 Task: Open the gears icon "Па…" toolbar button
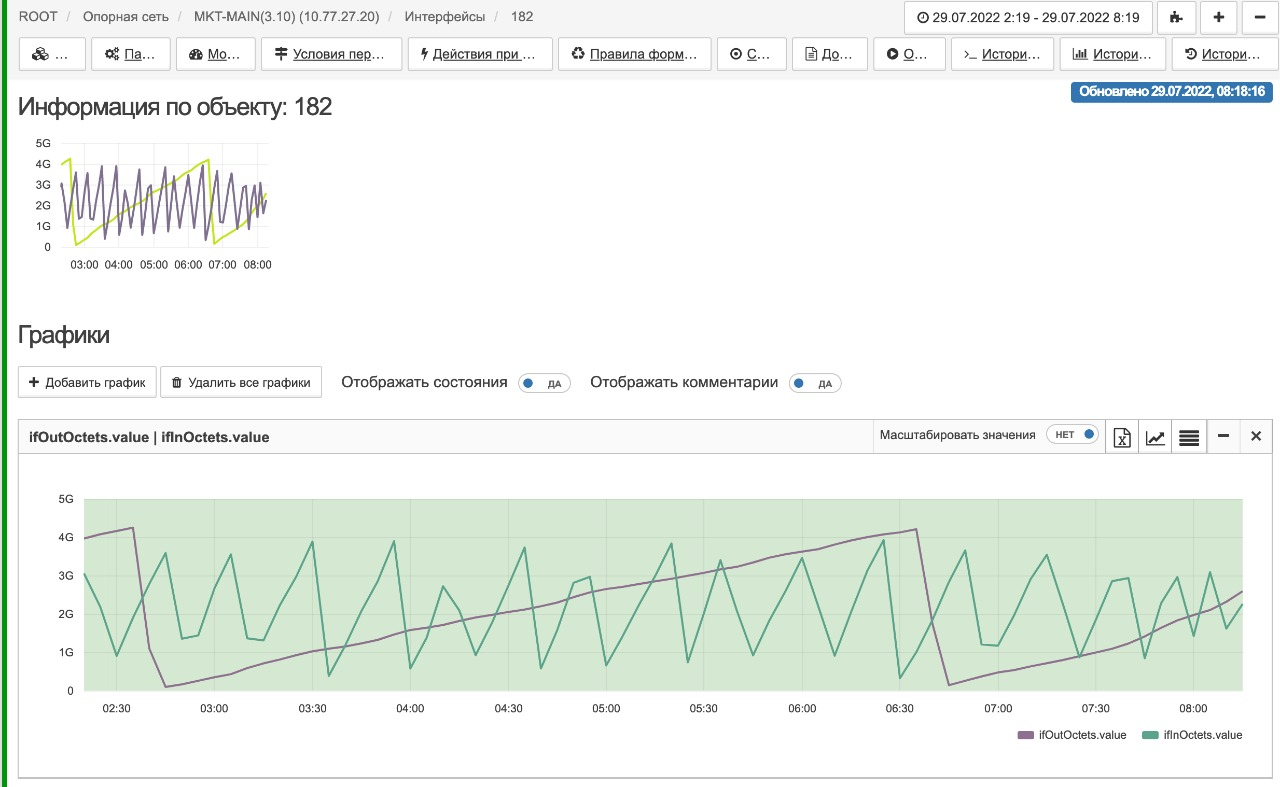click(x=130, y=54)
